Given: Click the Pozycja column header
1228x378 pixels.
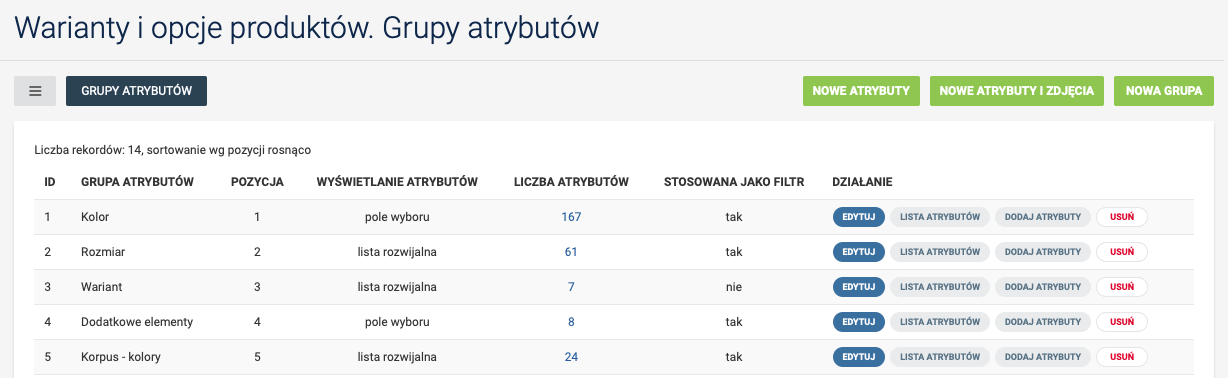Looking at the screenshot, I should click(257, 182).
